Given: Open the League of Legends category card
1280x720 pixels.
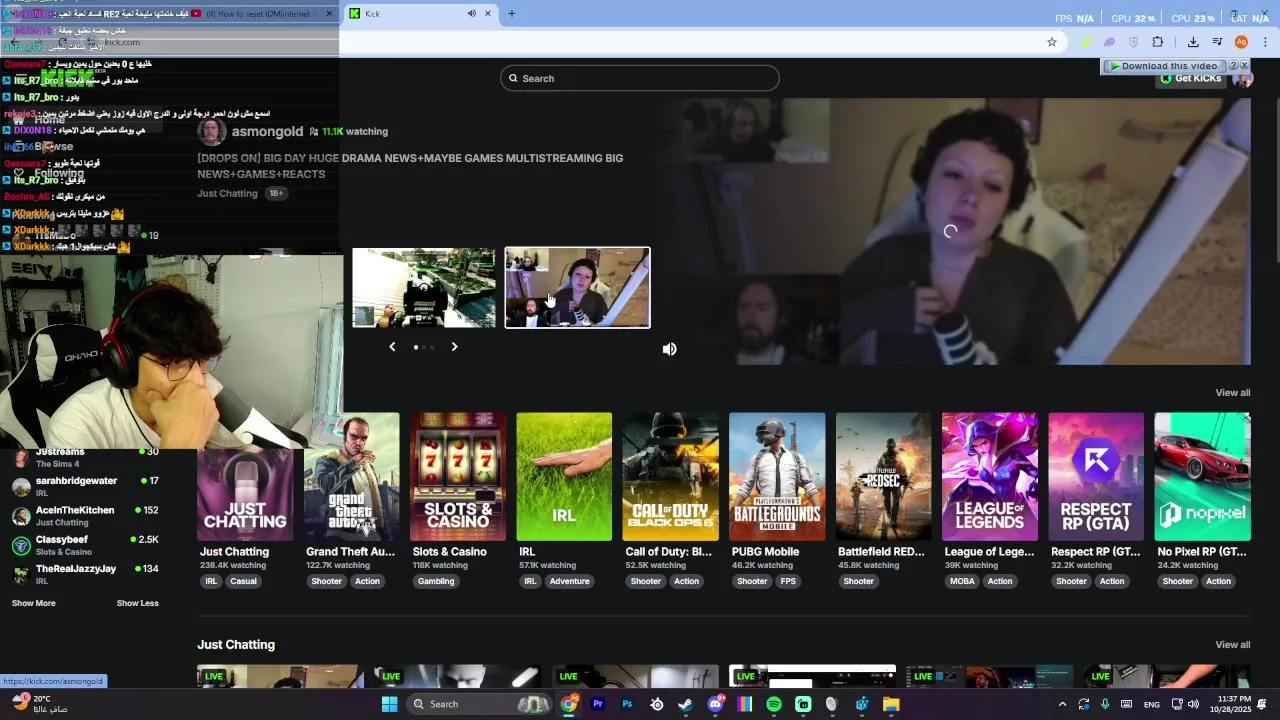Looking at the screenshot, I should pos(990,477).
